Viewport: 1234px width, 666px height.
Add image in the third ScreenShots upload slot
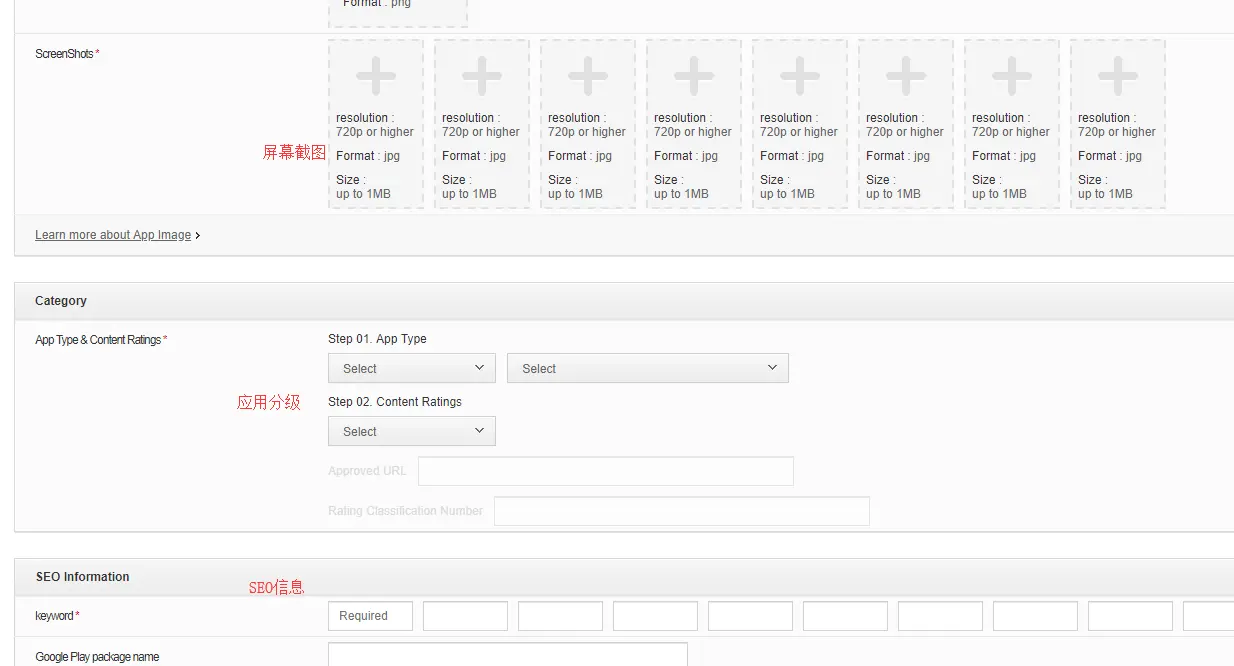point(588,124)
